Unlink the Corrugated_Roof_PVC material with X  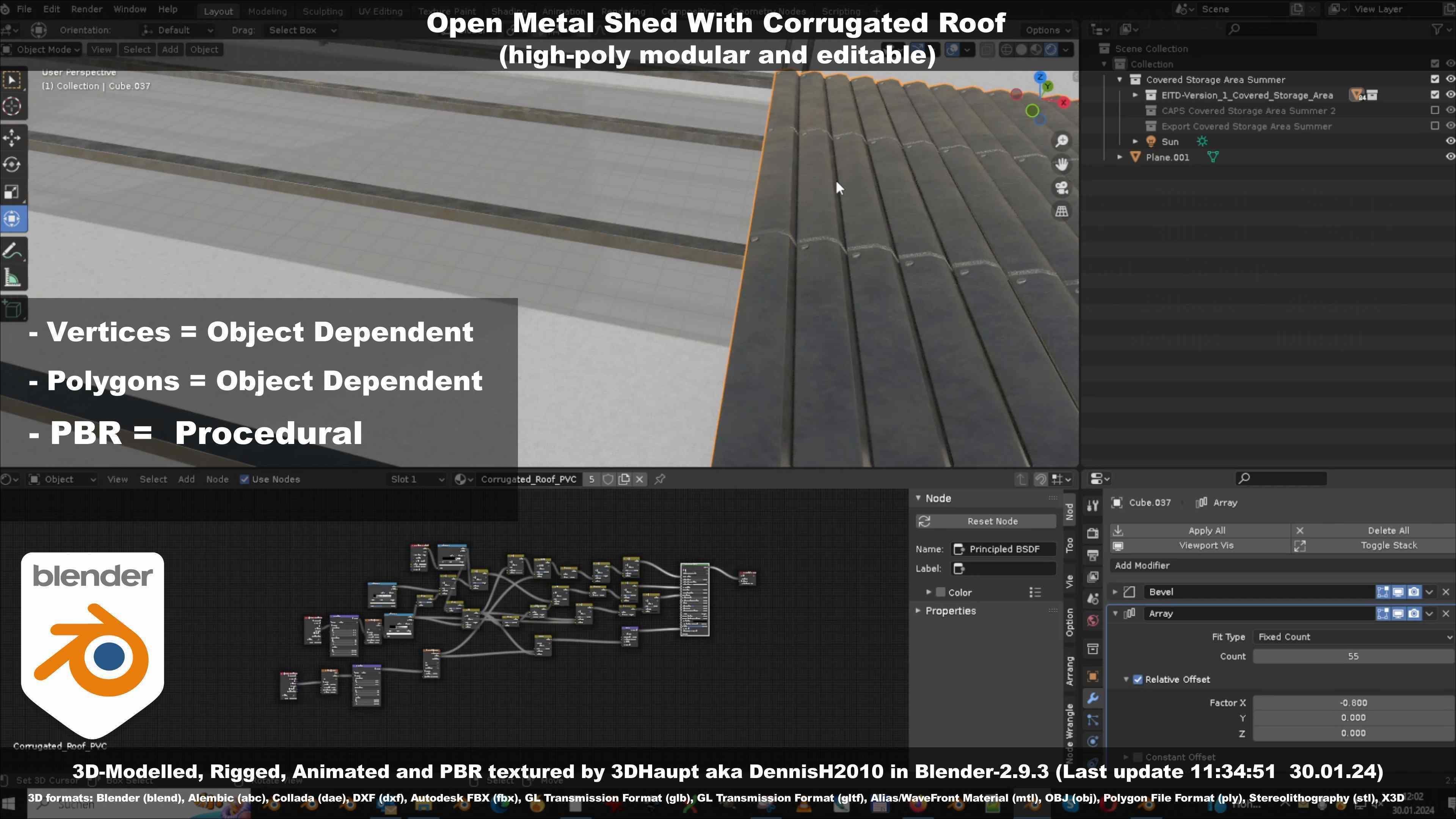640,479
